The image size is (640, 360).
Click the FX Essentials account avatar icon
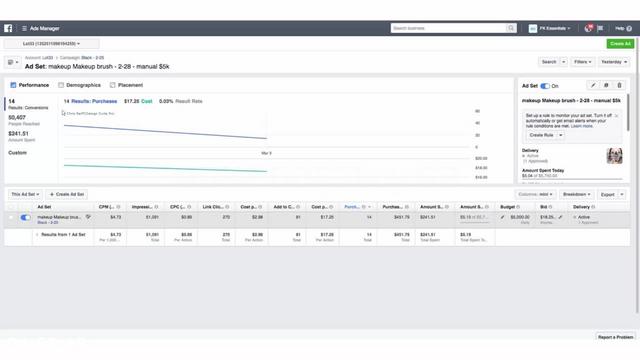(533, 28)
